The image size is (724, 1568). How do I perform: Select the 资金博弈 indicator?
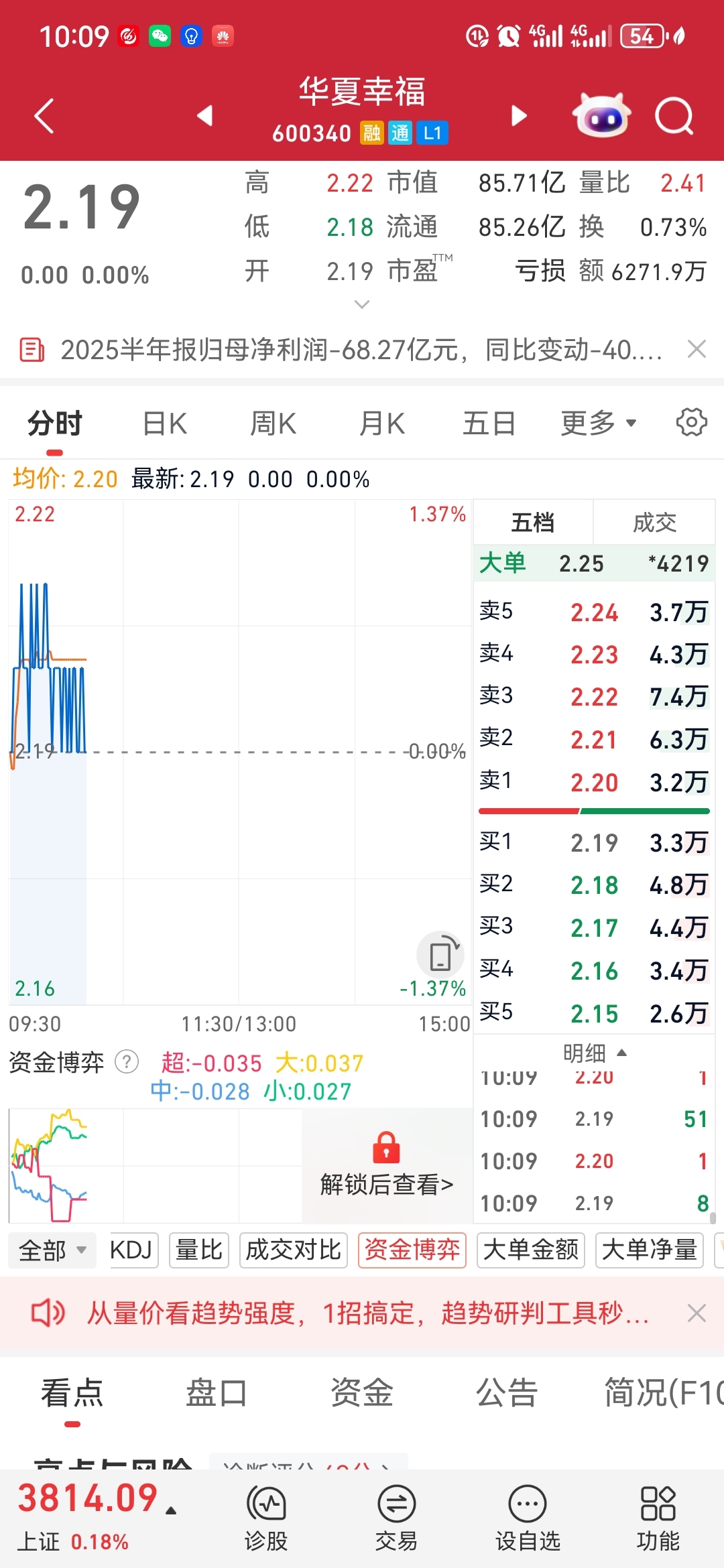pyautogui.click(x=412, y=1250)
